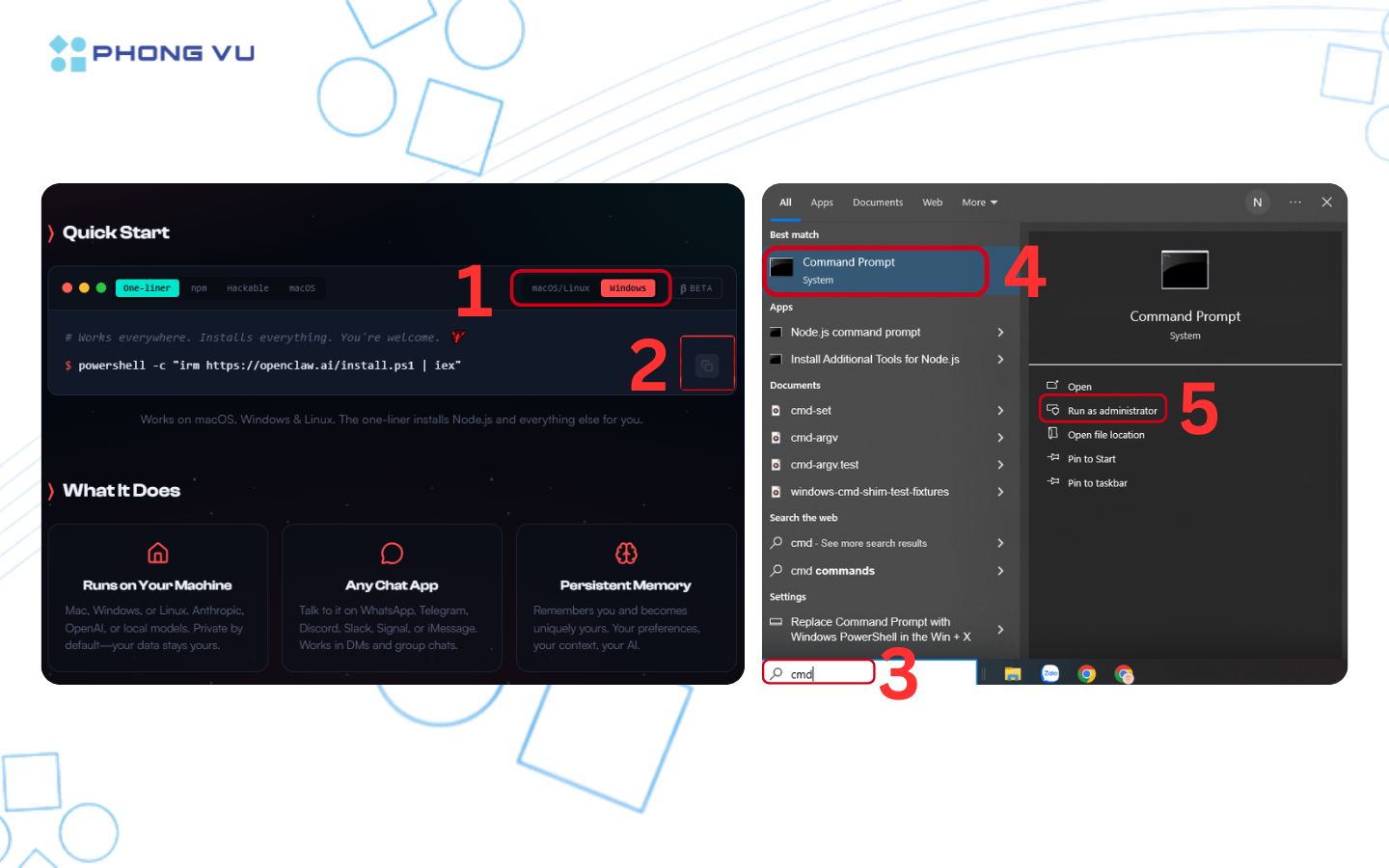
Task: Expand the 'cmd commands' web result chevron
Action: (1000, 570)
